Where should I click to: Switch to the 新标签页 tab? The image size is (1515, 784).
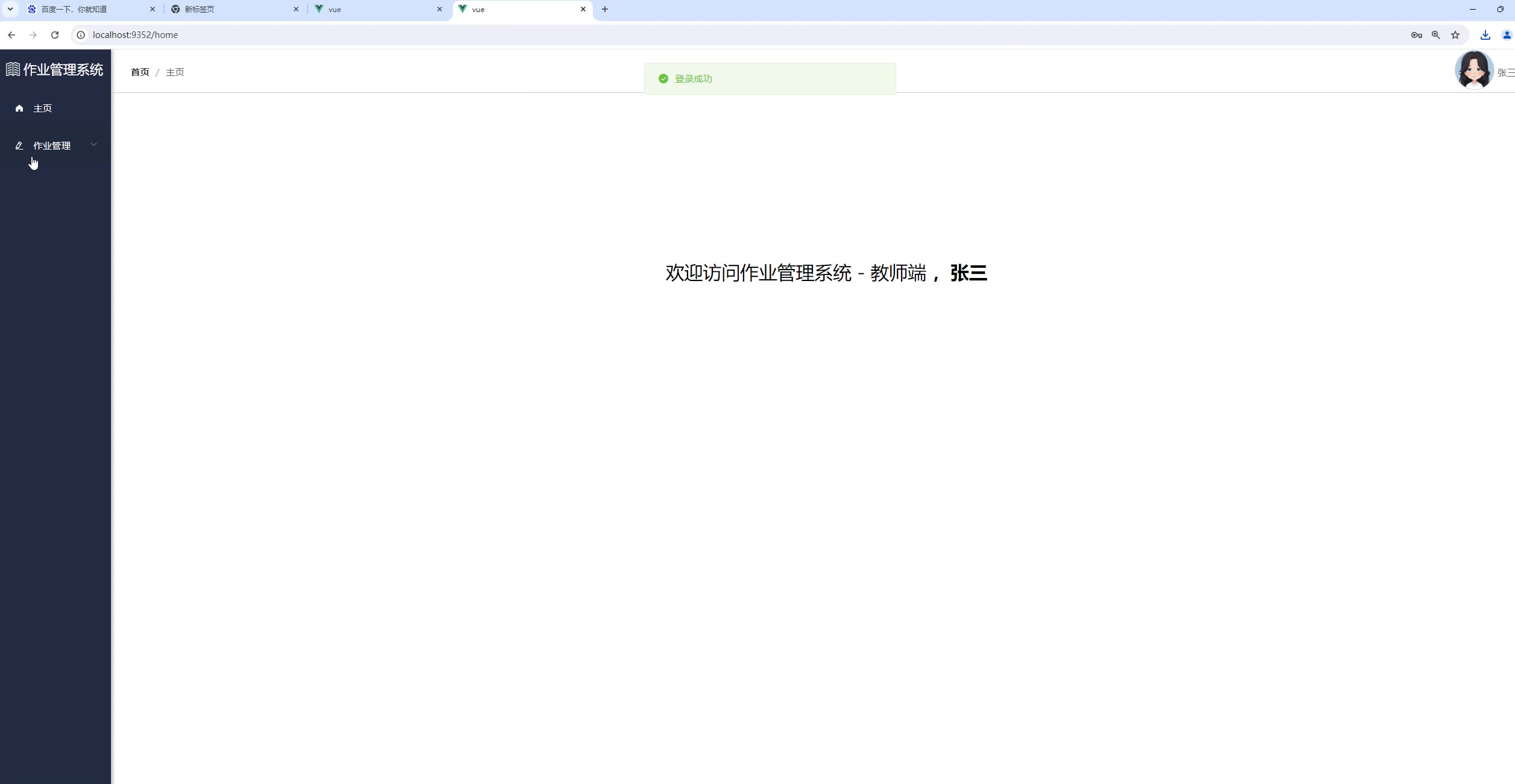tap(229, 9)
